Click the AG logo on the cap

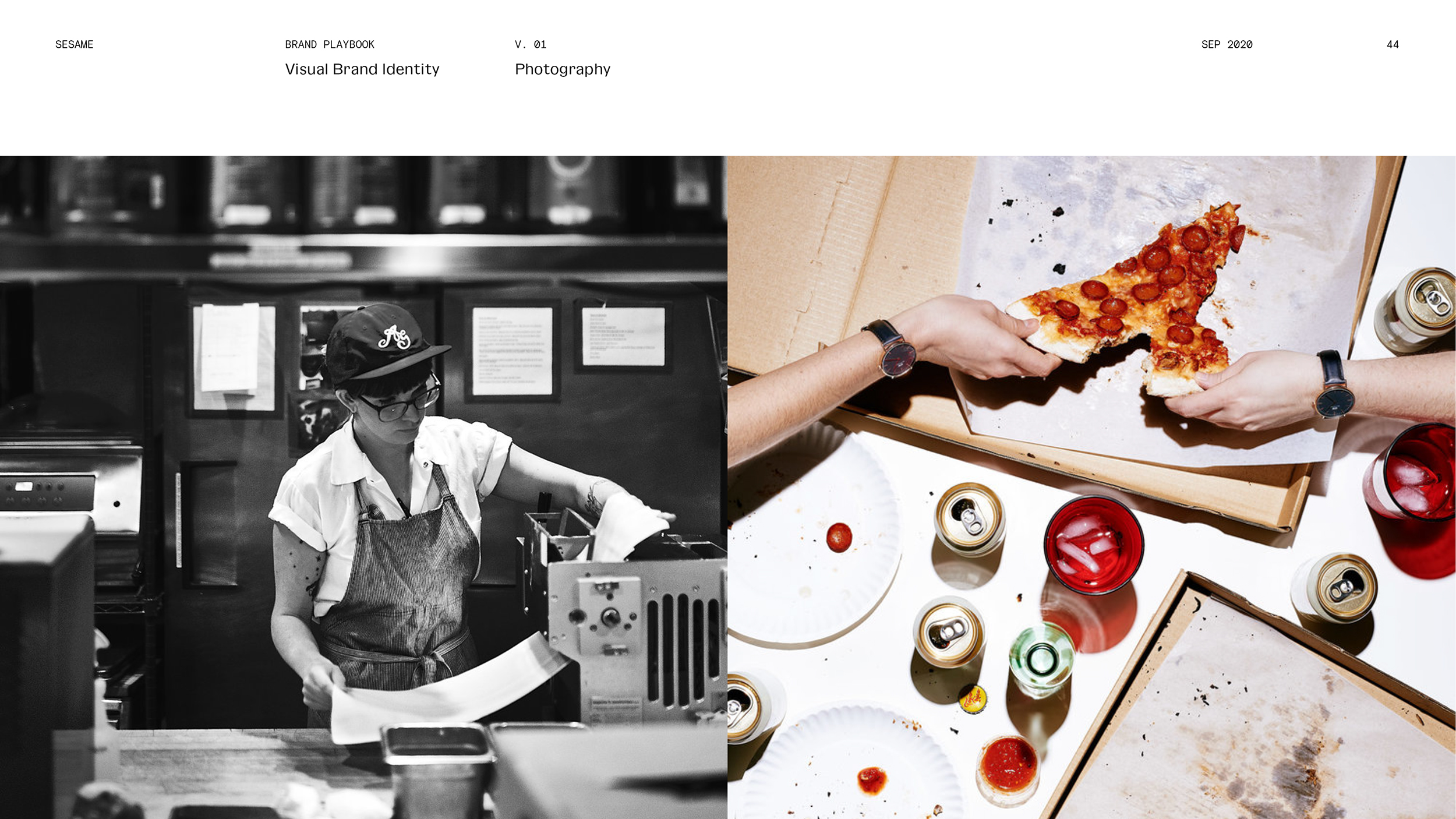pos(395,337)
